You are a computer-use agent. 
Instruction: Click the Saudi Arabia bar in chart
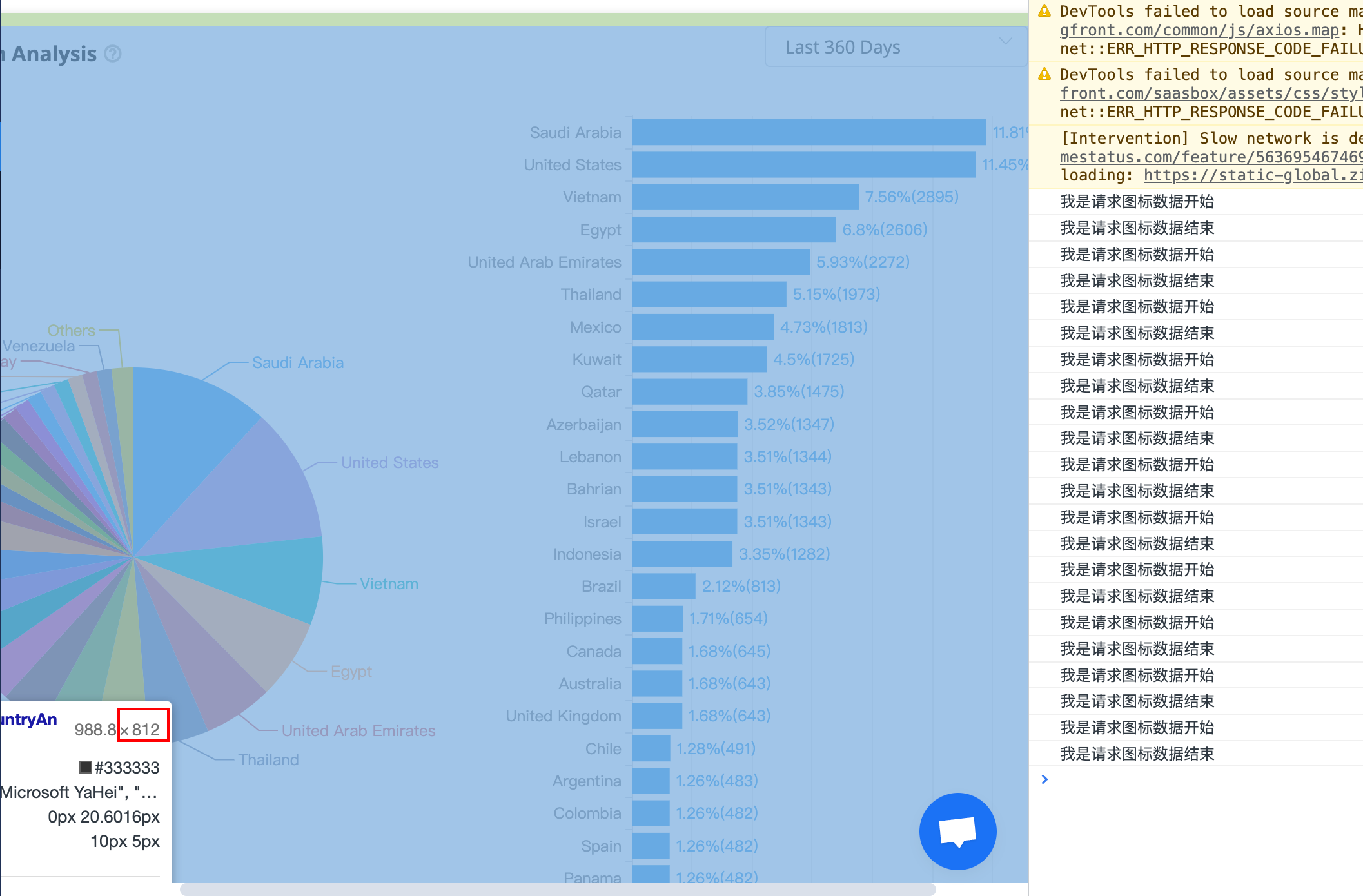pos(809,132)
